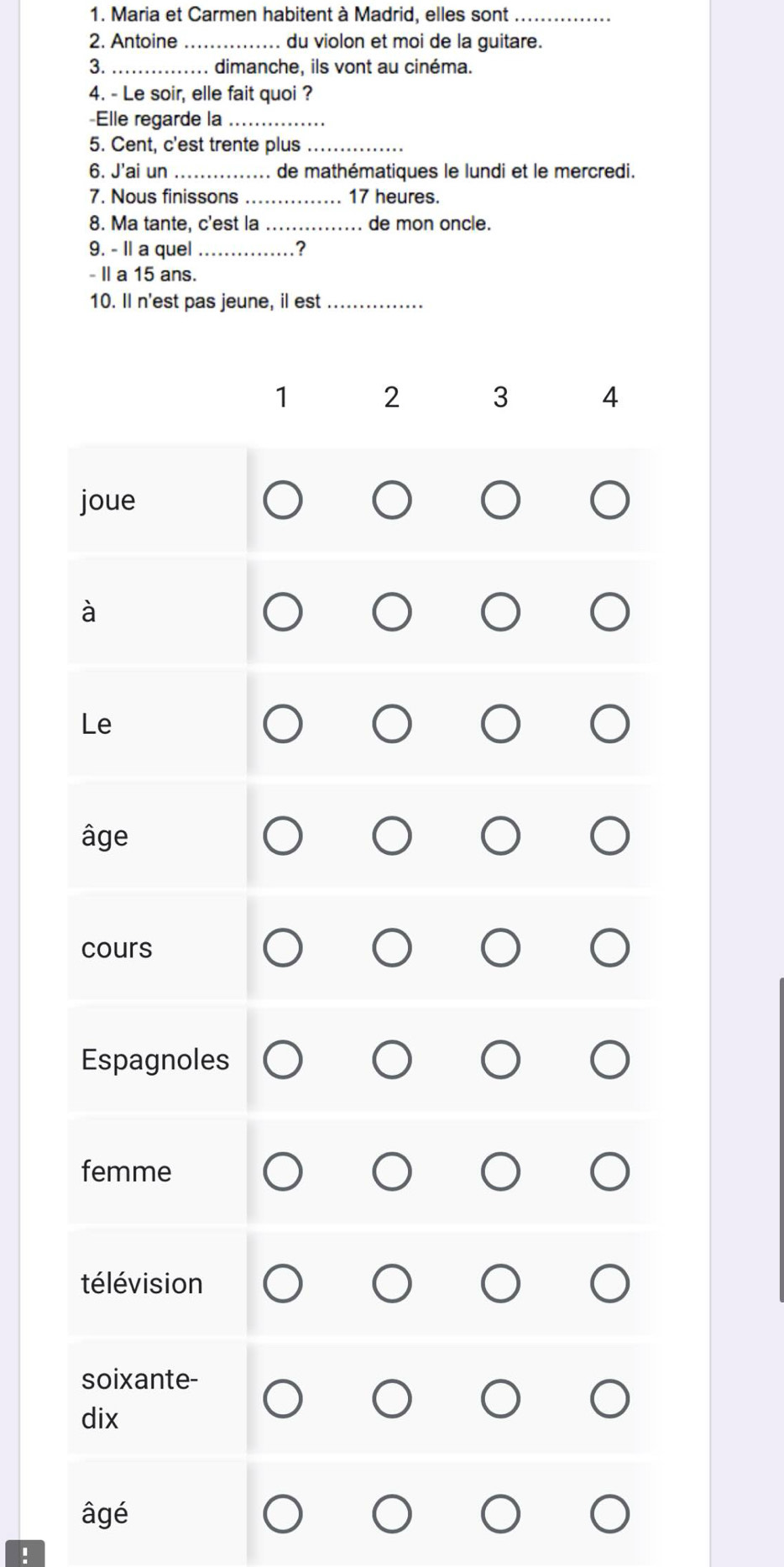
Task: Select column 3 for 'âgé' row
Action: [x=501, y=1514]
